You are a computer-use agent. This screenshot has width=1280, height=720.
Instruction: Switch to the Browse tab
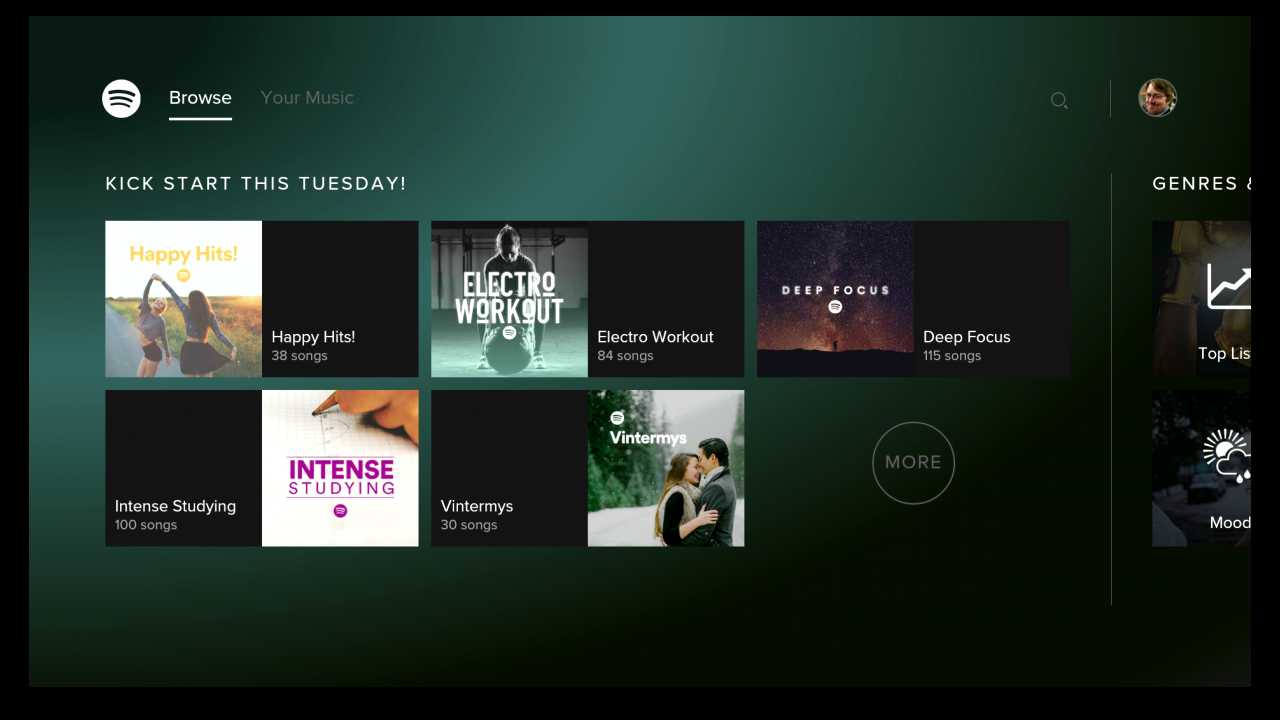[200, 97]
